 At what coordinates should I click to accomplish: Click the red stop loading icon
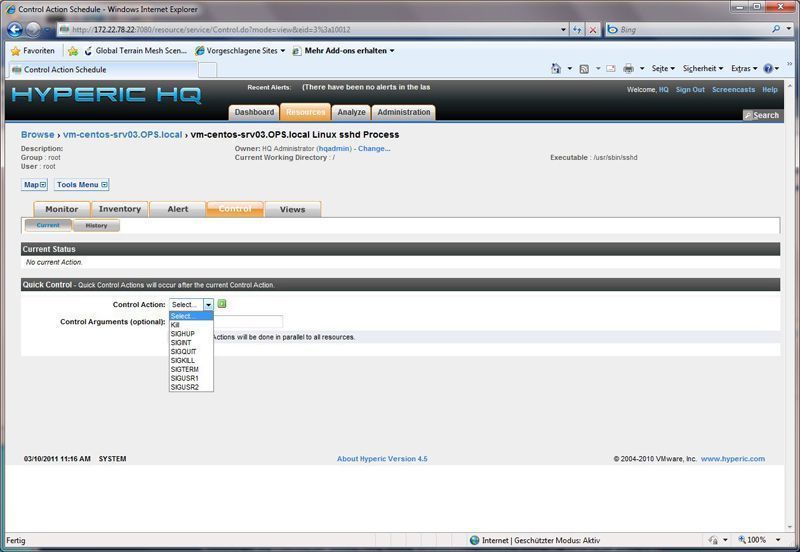592,30
